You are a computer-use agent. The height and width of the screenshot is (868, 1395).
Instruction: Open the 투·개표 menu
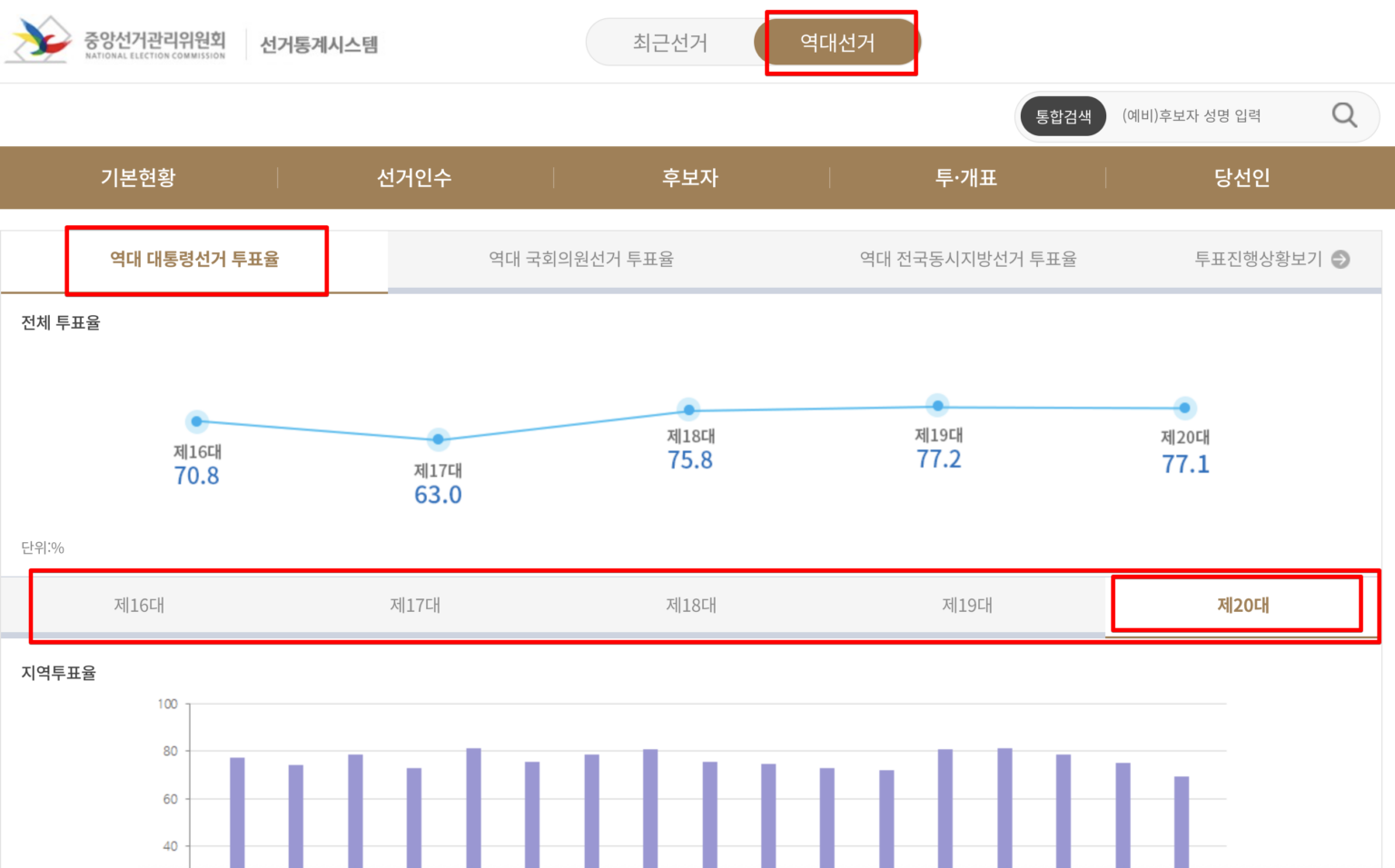click(x=966, y=178)
